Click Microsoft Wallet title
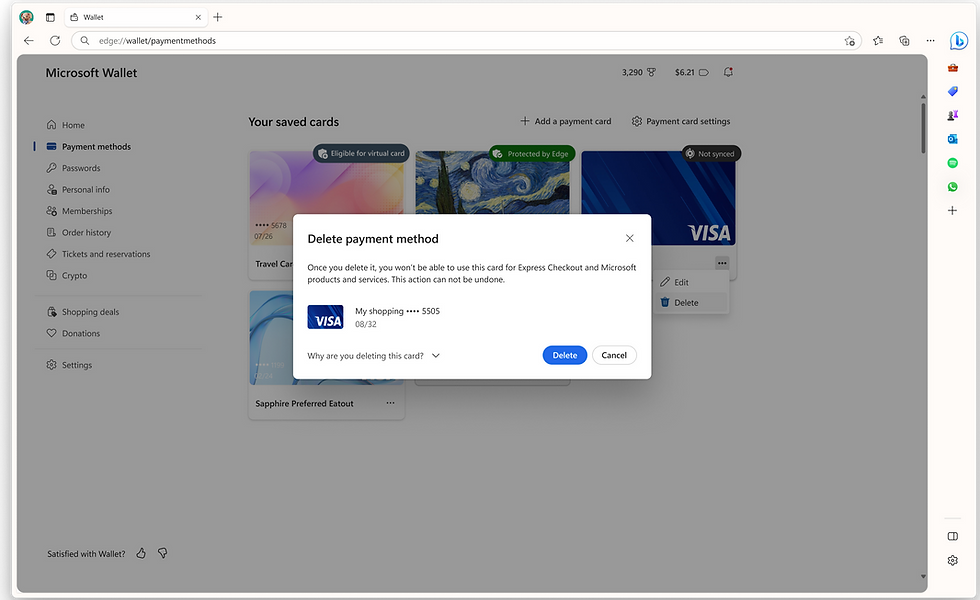The width and height of the screenshot is (980, 600). [x=91, y=72]
